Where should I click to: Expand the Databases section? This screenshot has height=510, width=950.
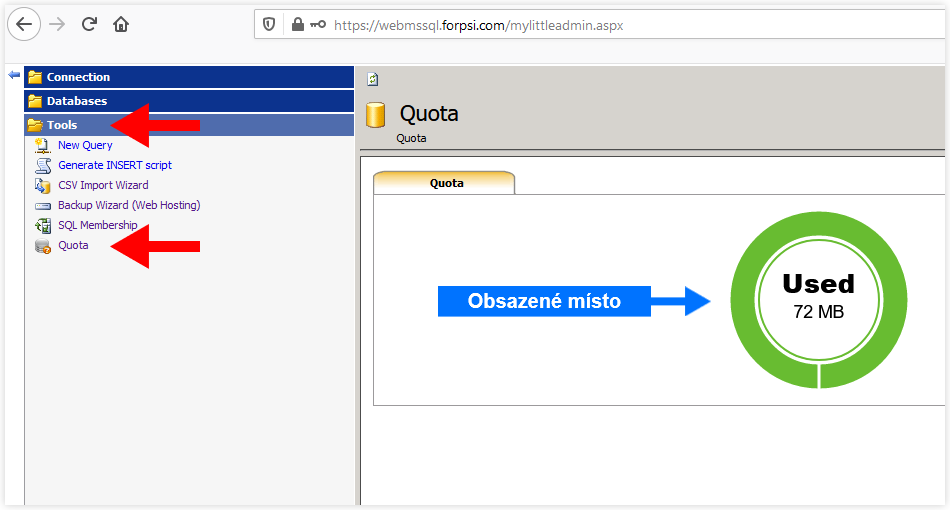(189, 101)
